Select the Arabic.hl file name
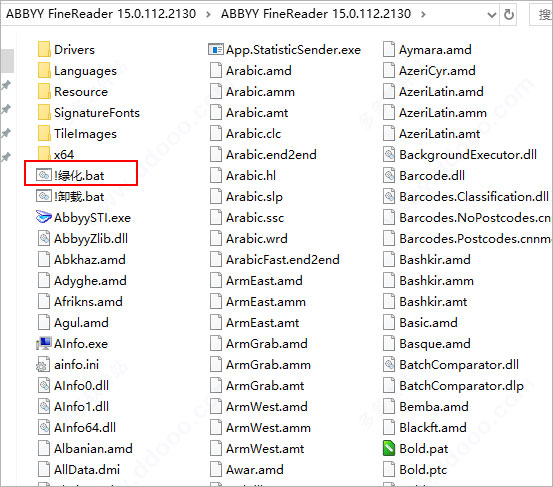 click(x=251, y=175)
